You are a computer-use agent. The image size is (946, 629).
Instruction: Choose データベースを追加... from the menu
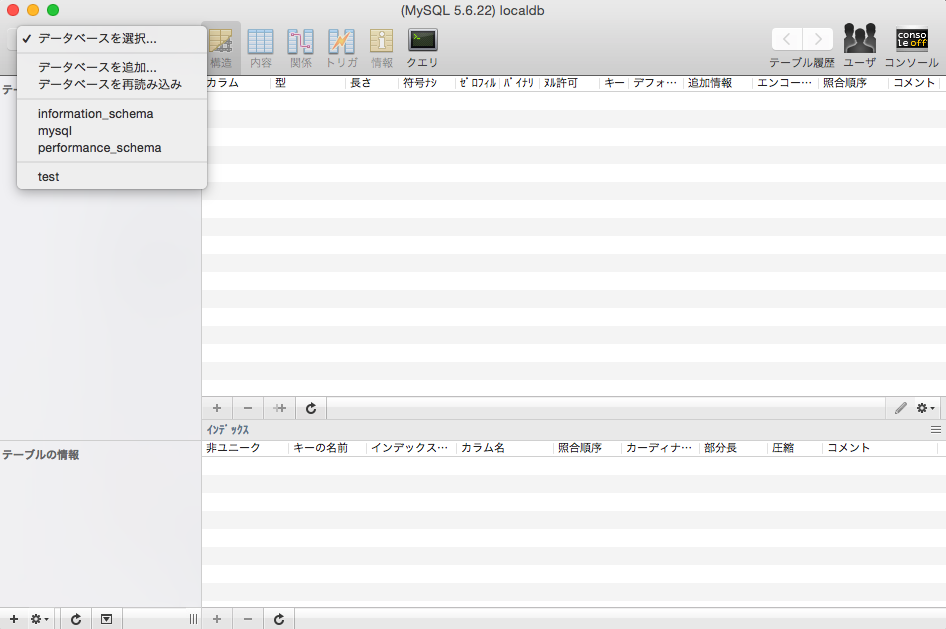point(112,68)
